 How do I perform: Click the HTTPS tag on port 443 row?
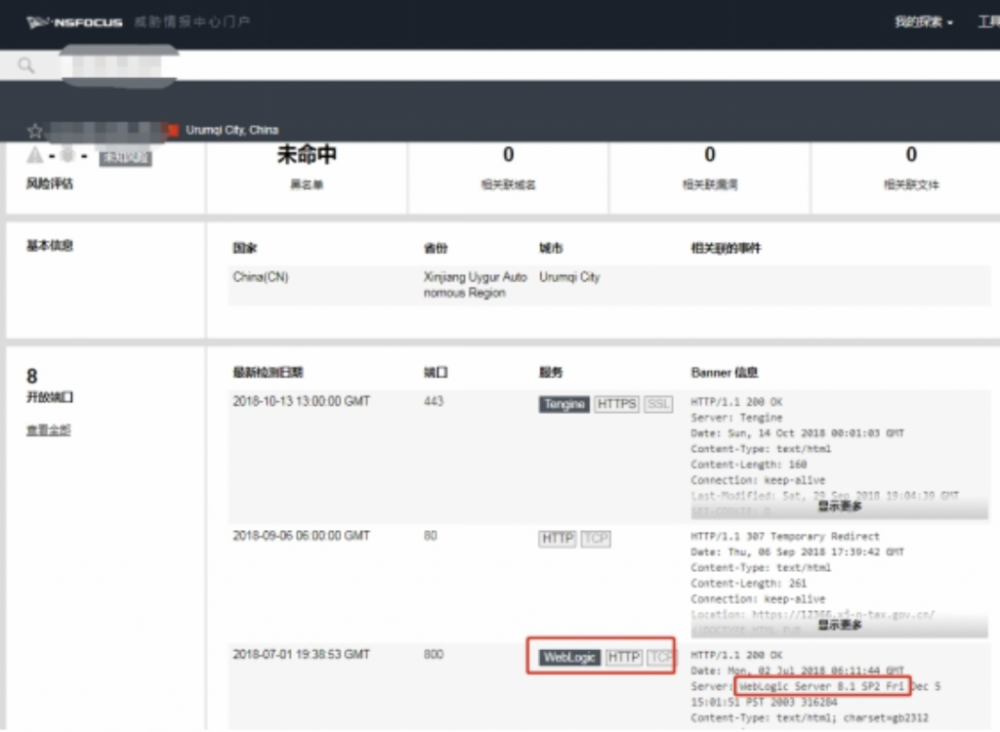tap(616, 404)
